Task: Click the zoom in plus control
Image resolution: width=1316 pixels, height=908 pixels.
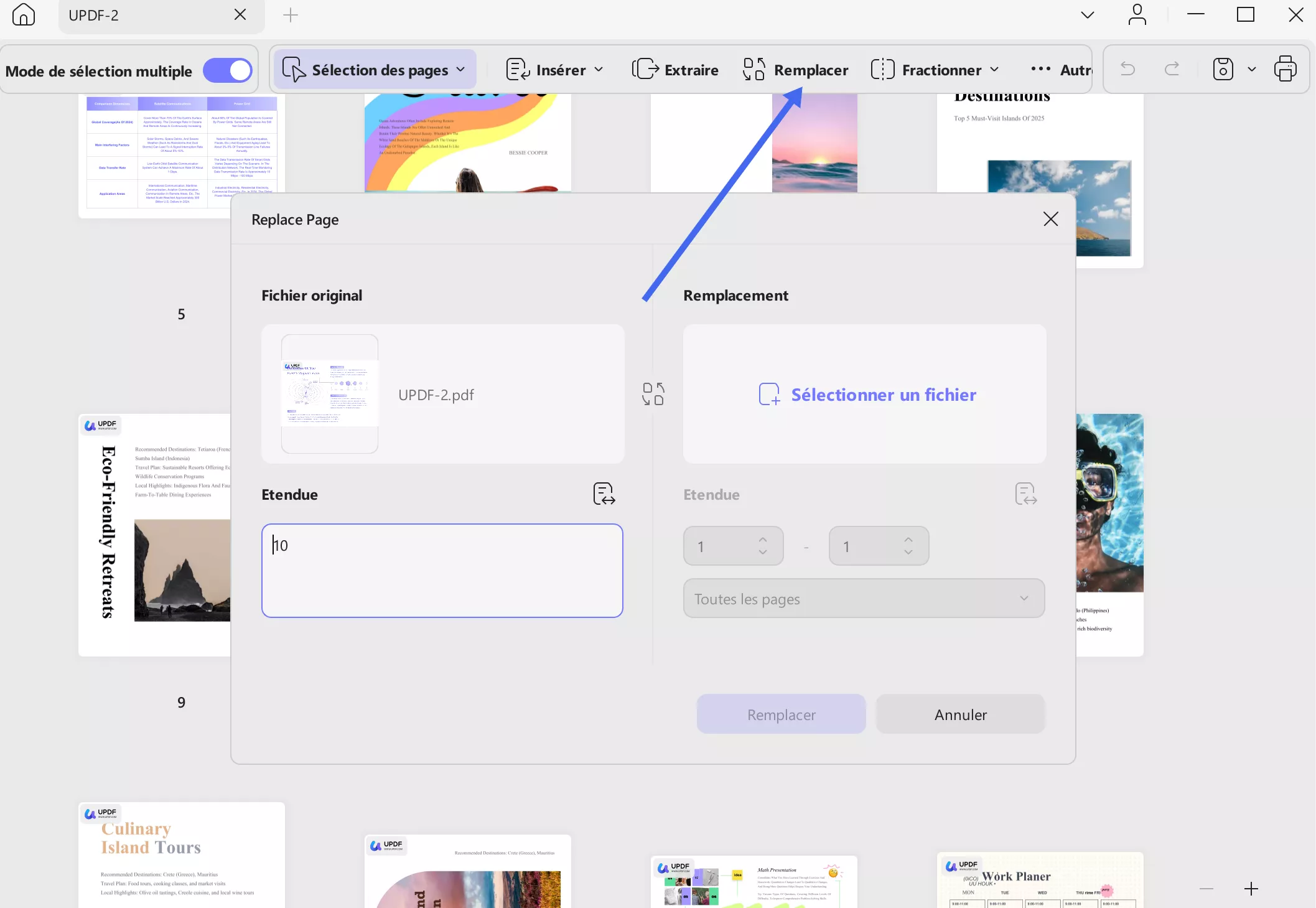Action: point(1251,889)
